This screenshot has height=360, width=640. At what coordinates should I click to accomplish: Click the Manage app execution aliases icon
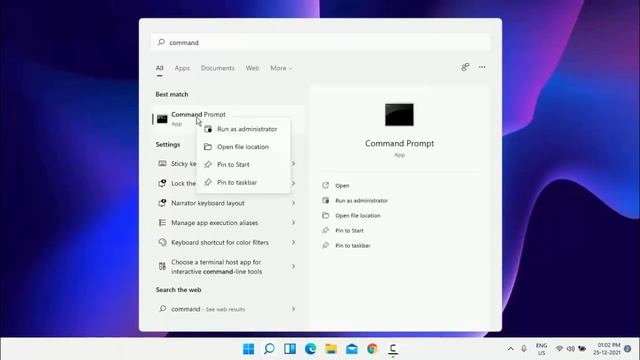[x=162, y=222]
